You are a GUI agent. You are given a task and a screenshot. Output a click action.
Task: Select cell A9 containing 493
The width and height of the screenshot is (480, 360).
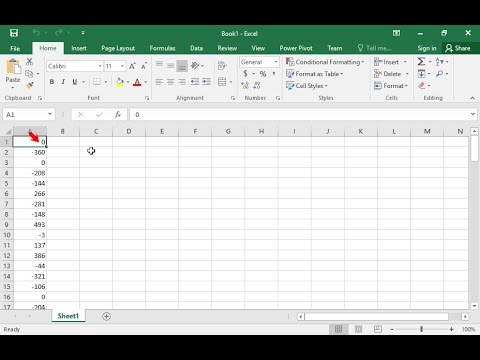pyautogui.click(x=30, y=225)
